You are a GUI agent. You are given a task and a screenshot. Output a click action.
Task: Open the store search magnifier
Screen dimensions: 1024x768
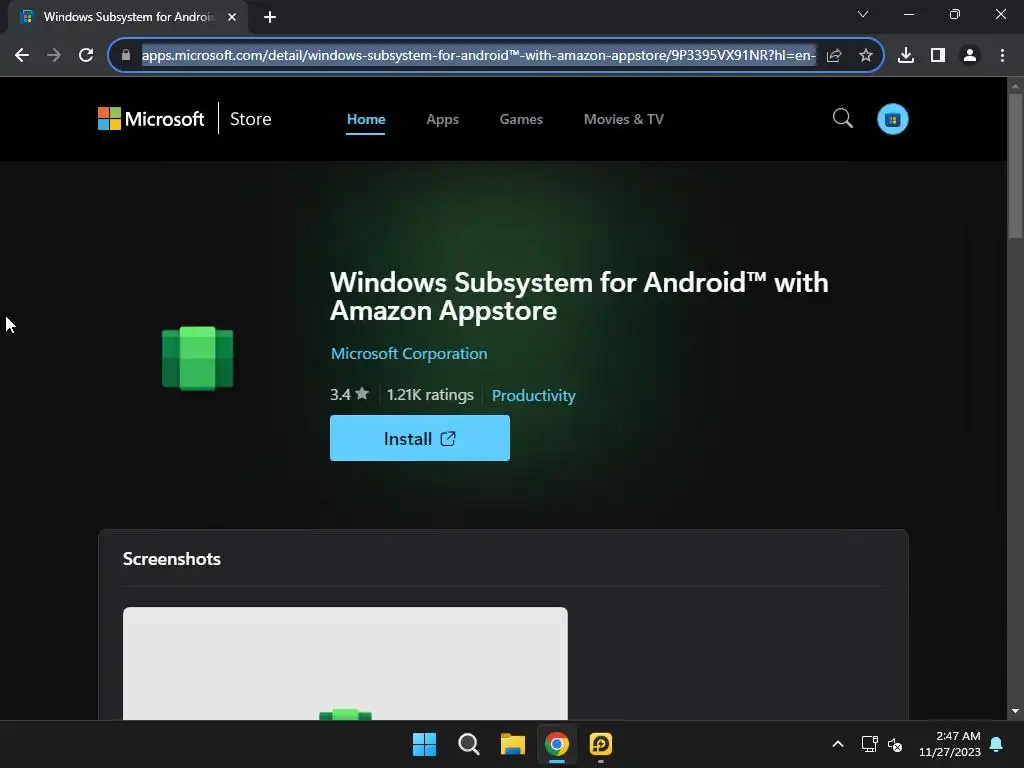point(842,119)
